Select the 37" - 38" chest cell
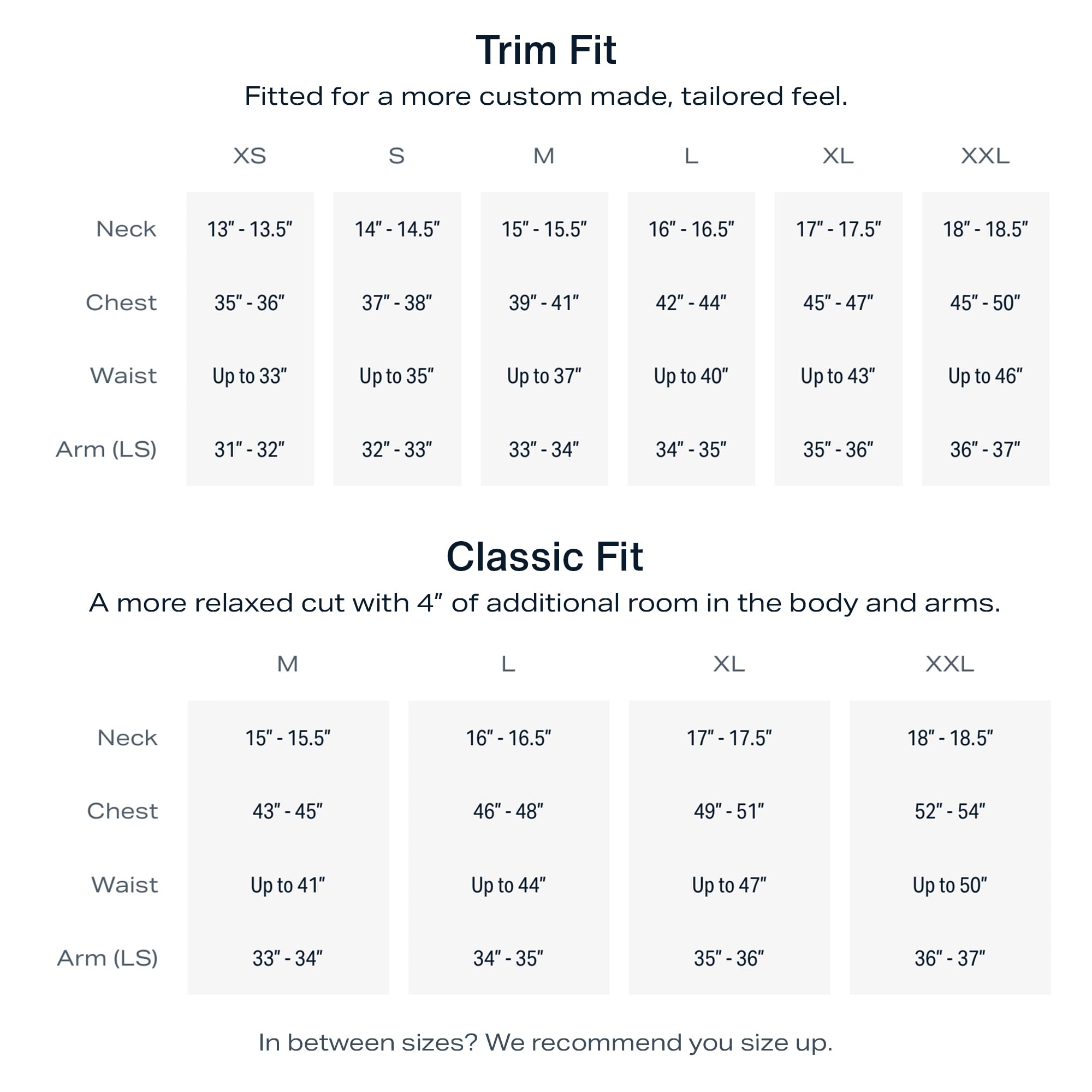1092x1092 pixels. (397, 303)
